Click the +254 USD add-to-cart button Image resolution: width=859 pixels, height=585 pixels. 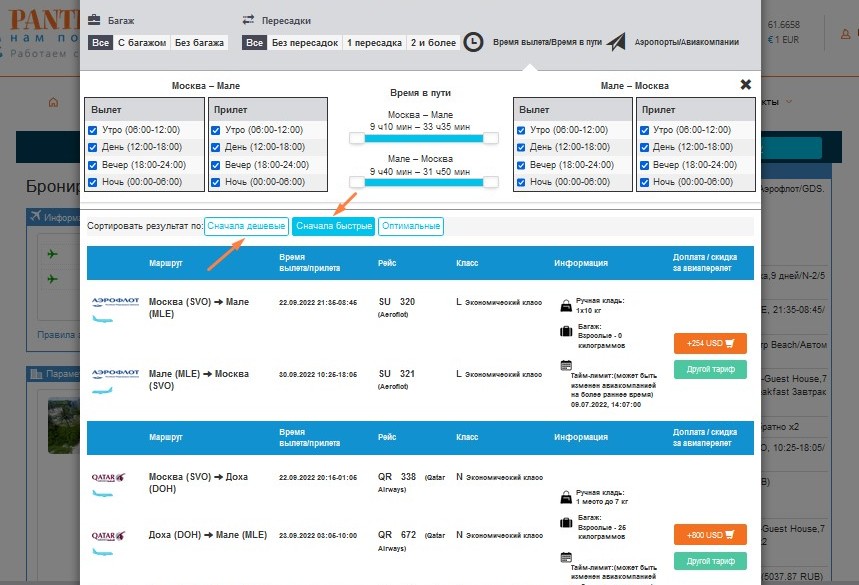coord(710,344)
